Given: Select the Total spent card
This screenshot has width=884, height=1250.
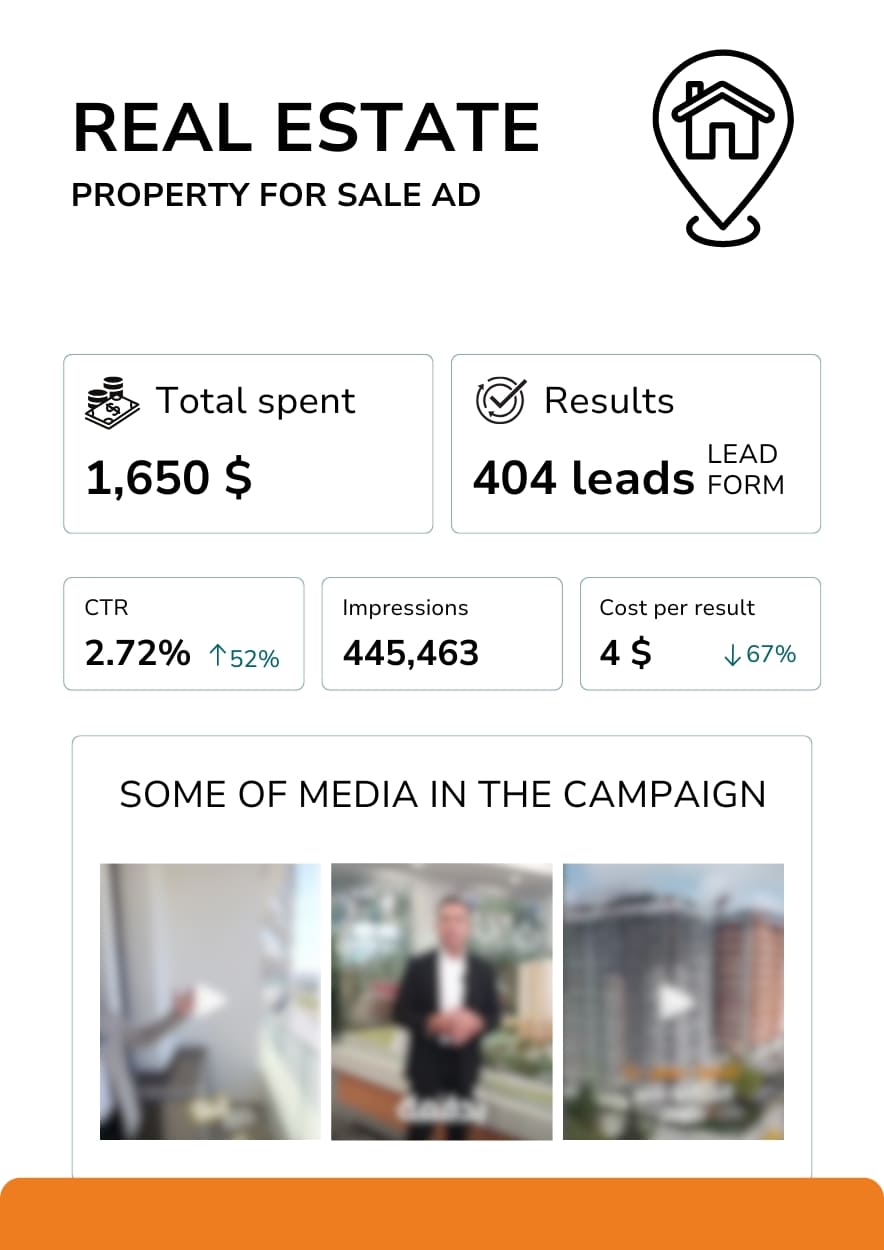Looking at the screenshot, I should (x=248, y=443).
